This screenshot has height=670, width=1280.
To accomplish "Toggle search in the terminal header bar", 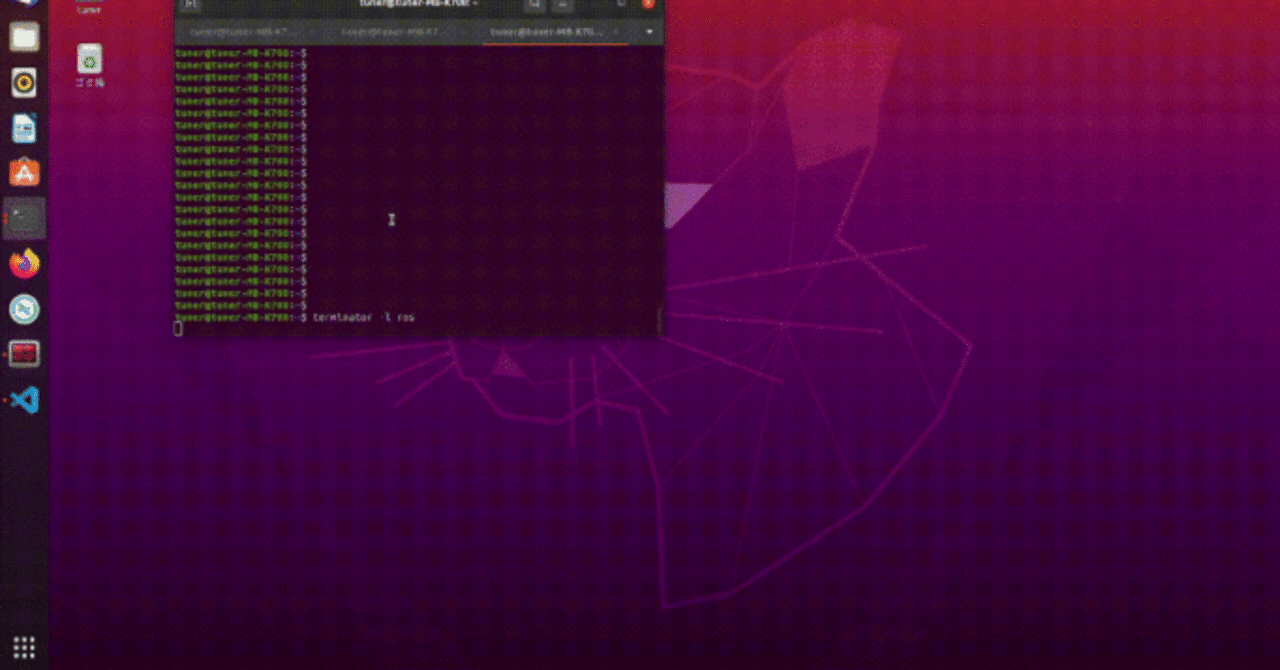I will tap(533, 5).
